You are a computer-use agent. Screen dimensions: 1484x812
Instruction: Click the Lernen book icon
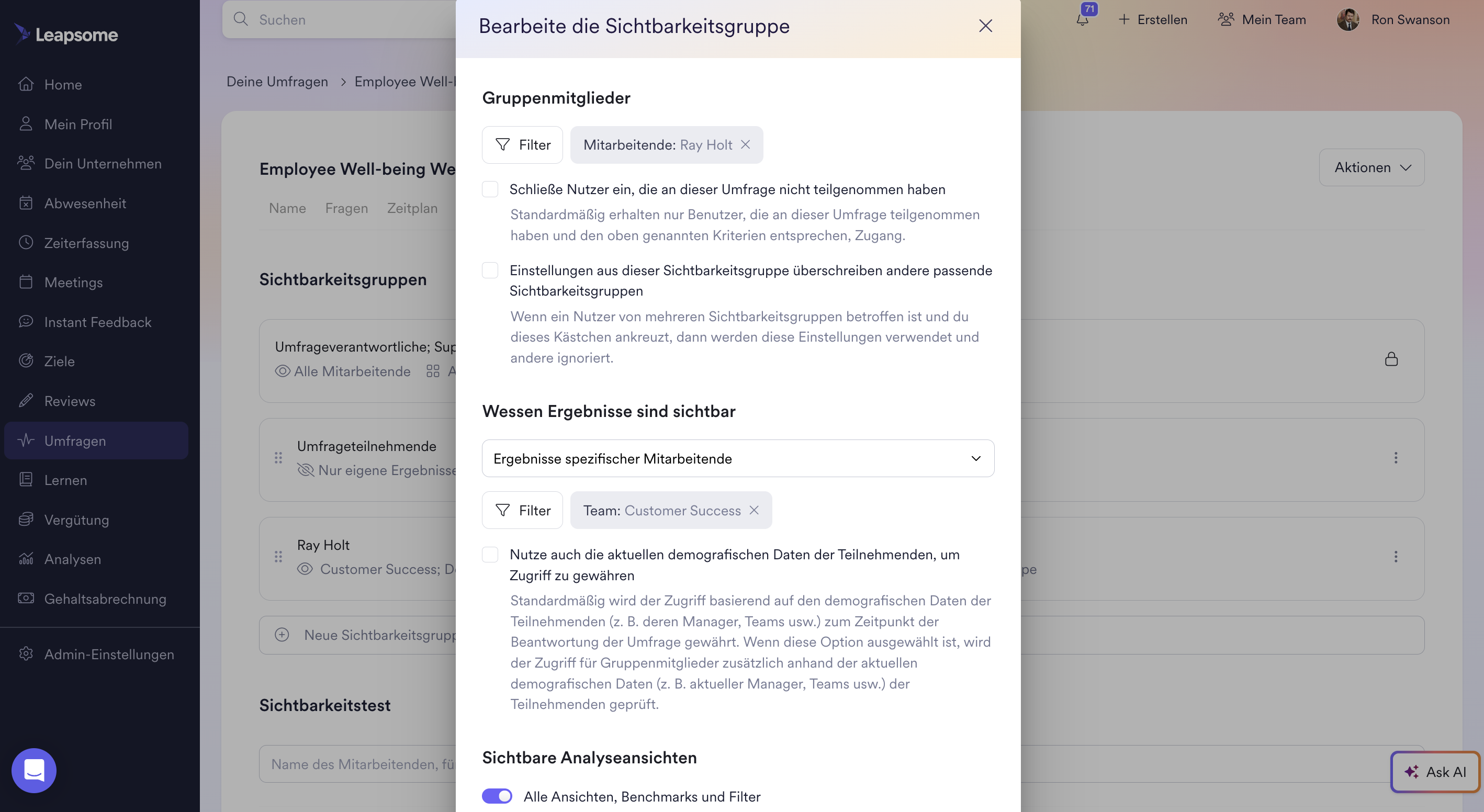pos(26,480)
